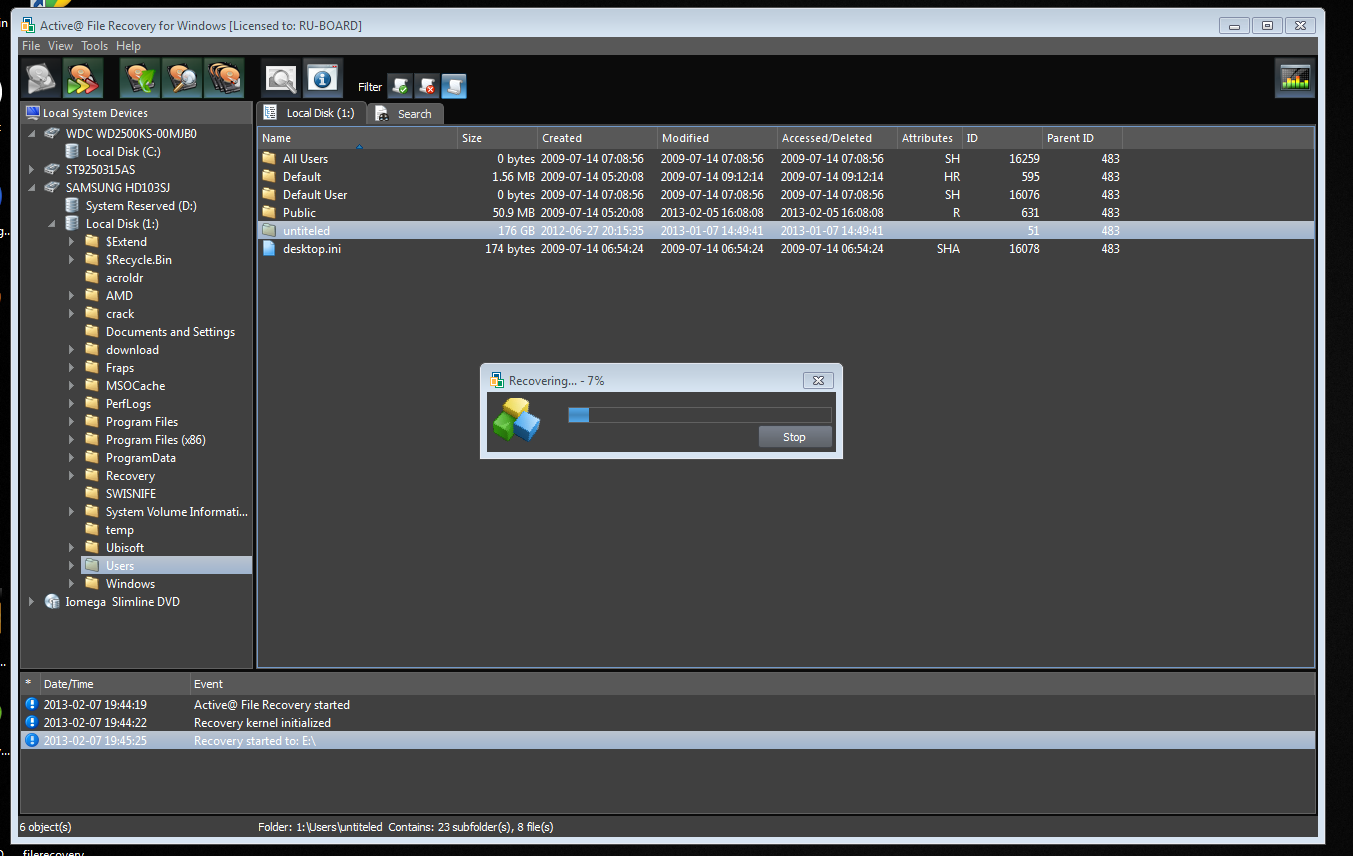
Task: Expand the ST9250315AS drive node
Action: click(x=31, y=169)
